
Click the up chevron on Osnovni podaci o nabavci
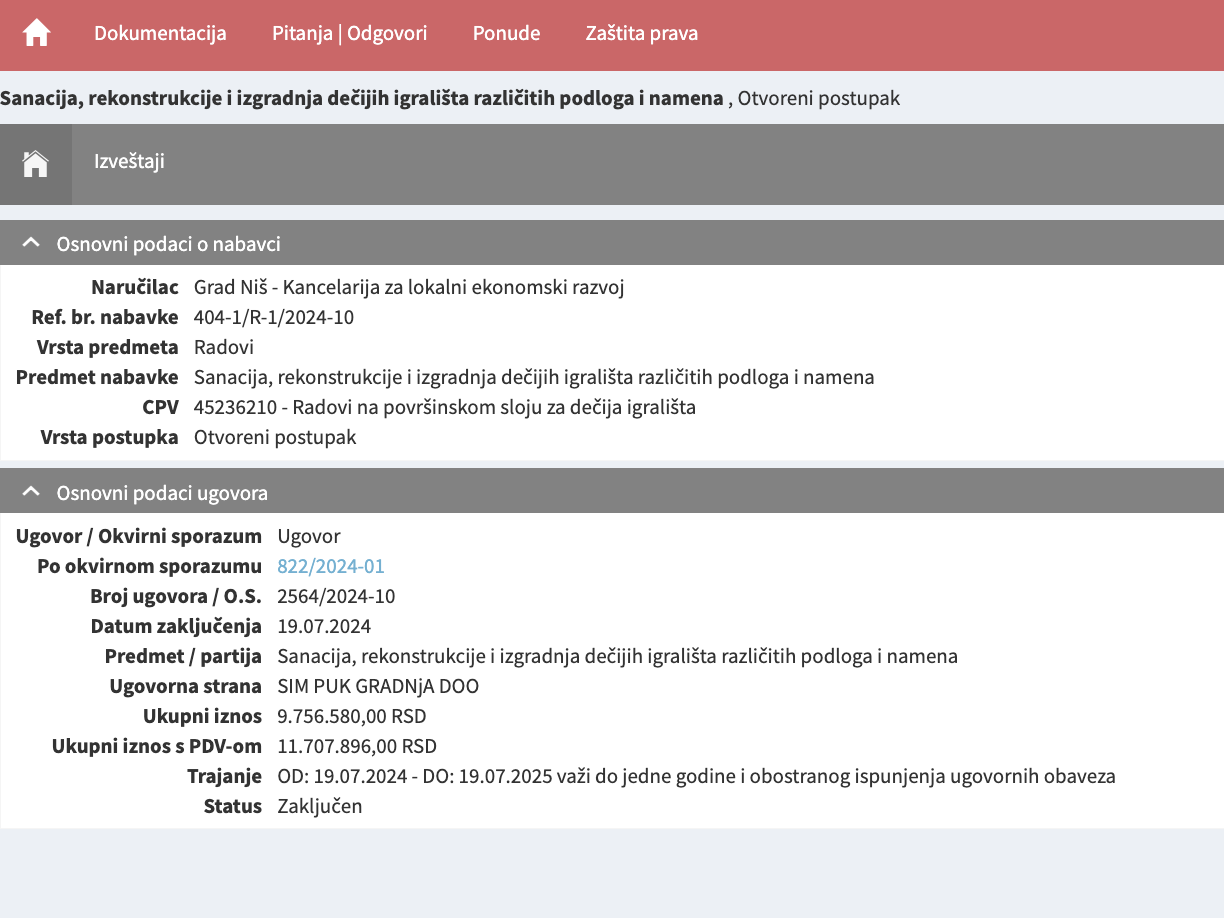point(30,242)
